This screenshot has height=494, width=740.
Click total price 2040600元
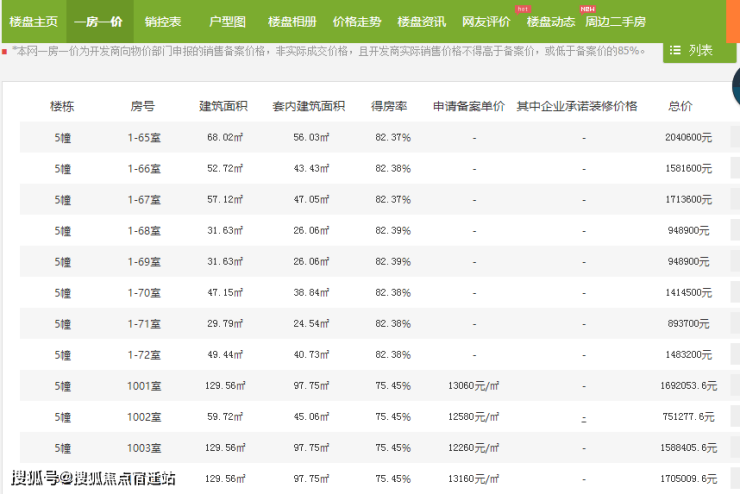tap(689, 137)
